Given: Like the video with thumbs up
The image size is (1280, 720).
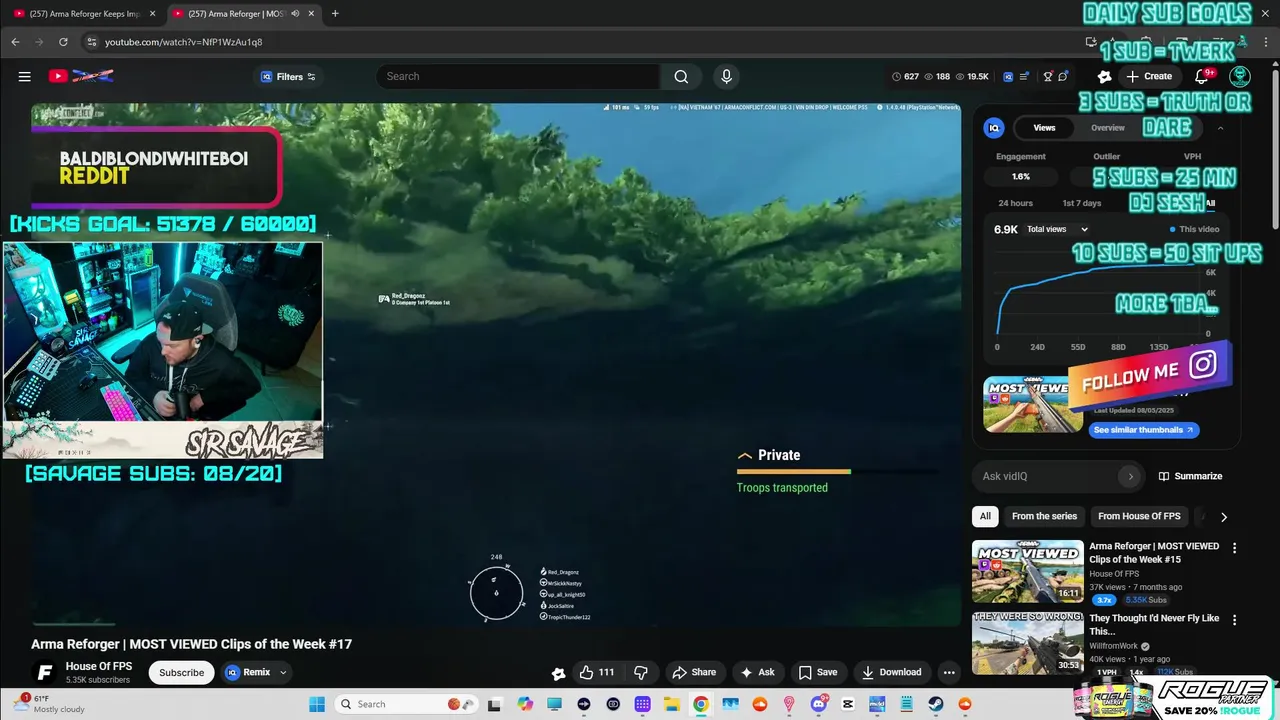Looking at the screenshot, I should [597, 672].
